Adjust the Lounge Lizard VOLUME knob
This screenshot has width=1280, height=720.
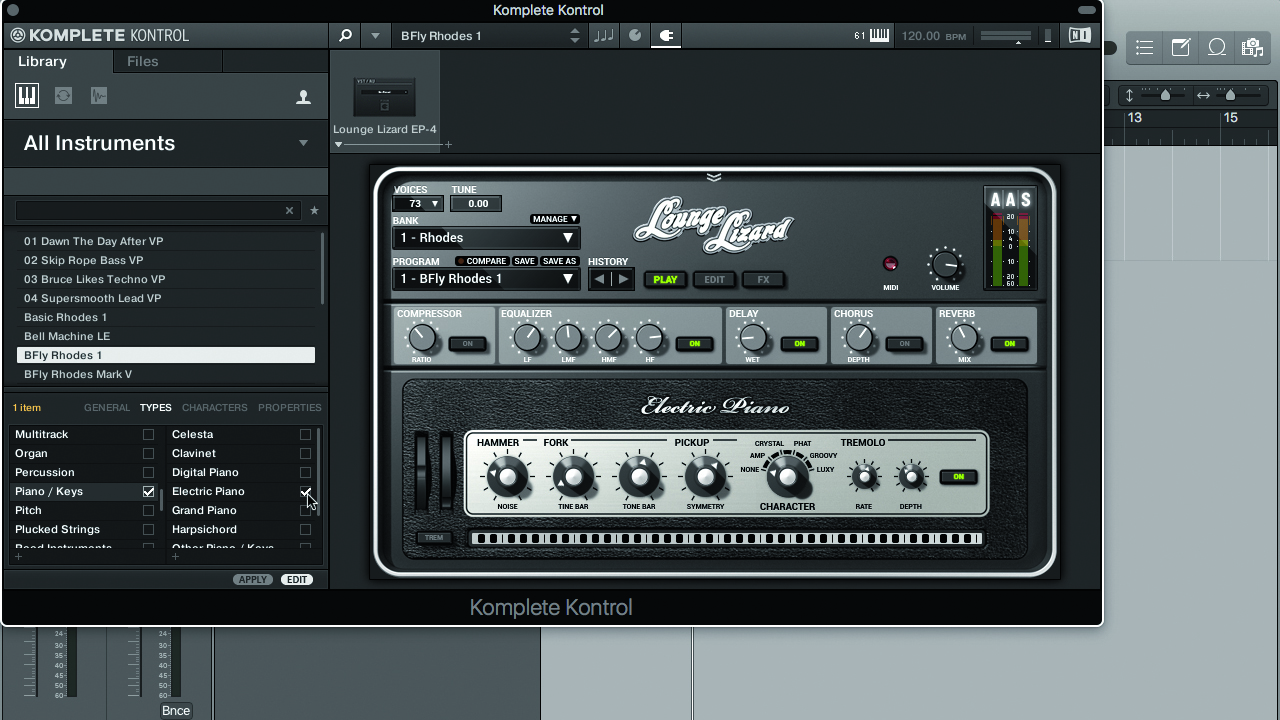tap(944, 265)
